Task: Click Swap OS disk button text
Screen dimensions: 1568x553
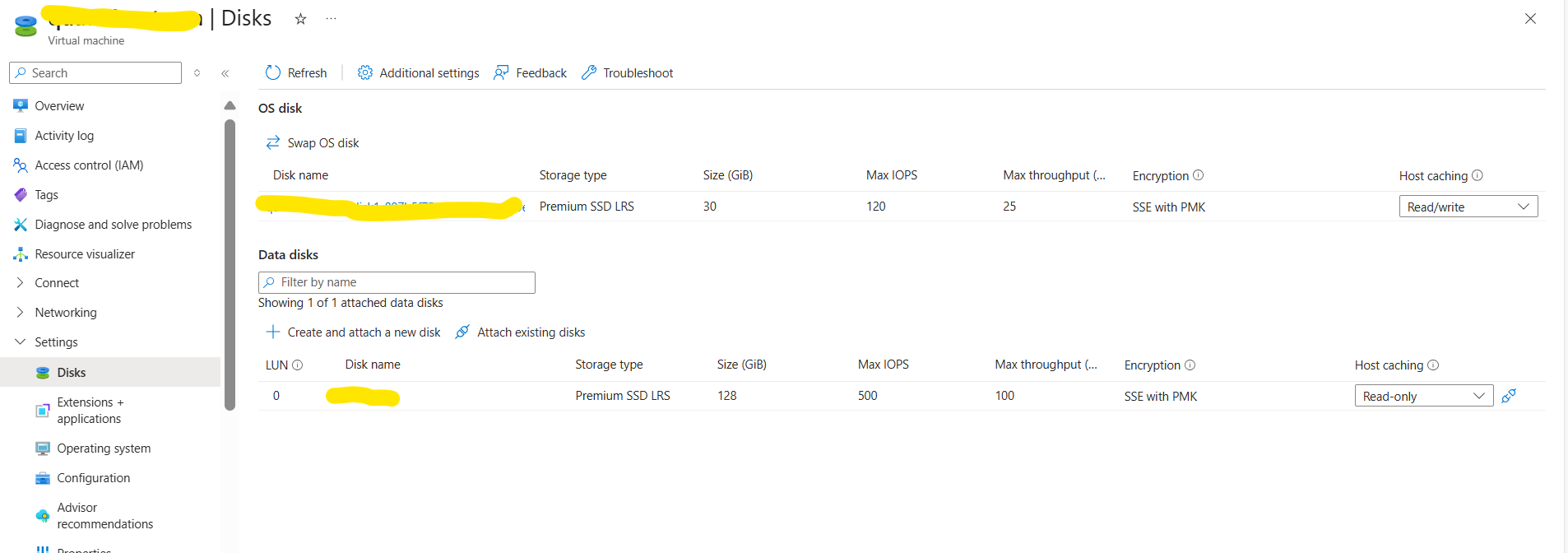Action: click(323, 143)
